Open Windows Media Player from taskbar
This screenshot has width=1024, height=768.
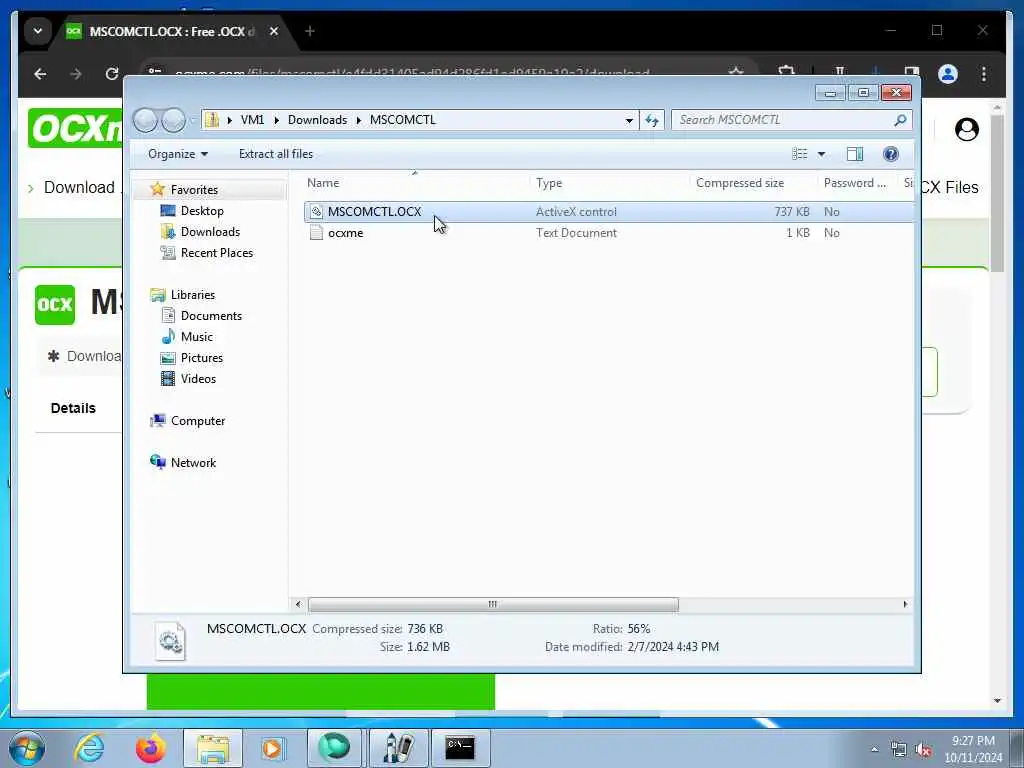[x=272, y=748]
